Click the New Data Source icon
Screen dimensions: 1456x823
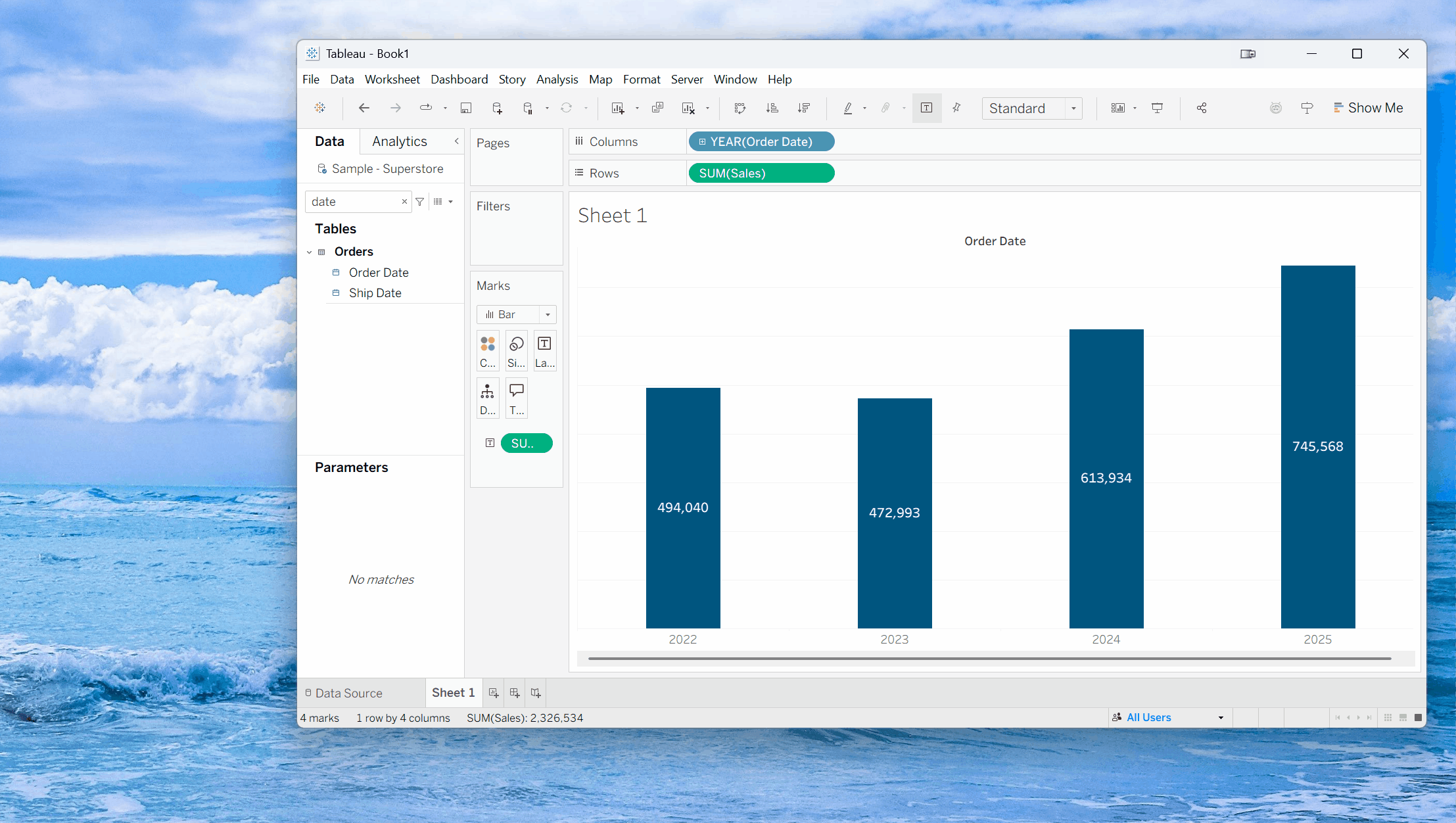(x=498, y=108)
